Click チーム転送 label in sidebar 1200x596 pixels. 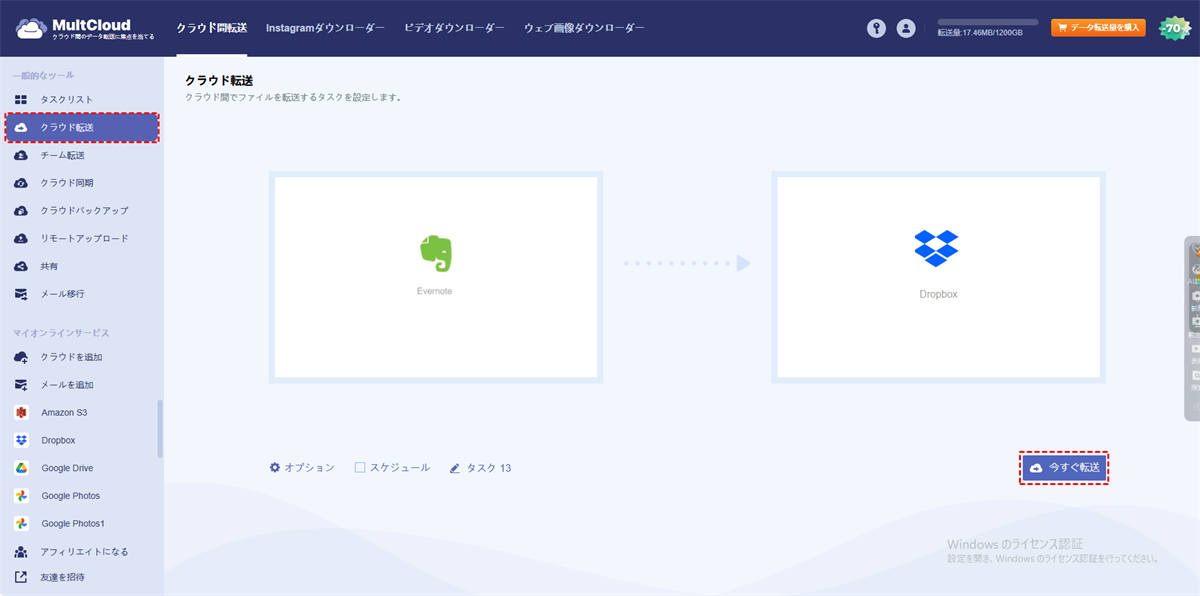(62, 155)
